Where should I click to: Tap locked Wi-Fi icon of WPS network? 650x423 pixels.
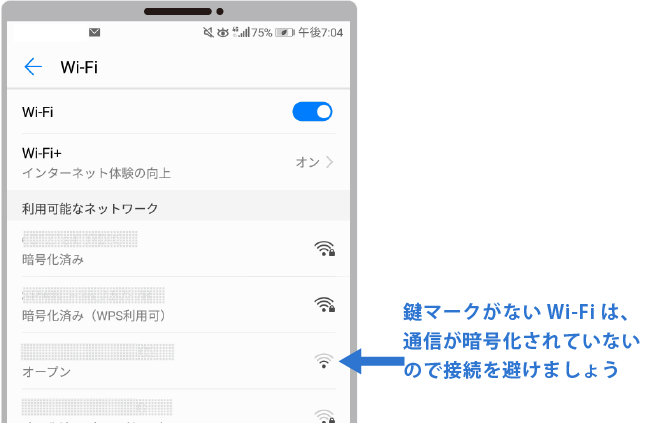(x=323, y=305)
